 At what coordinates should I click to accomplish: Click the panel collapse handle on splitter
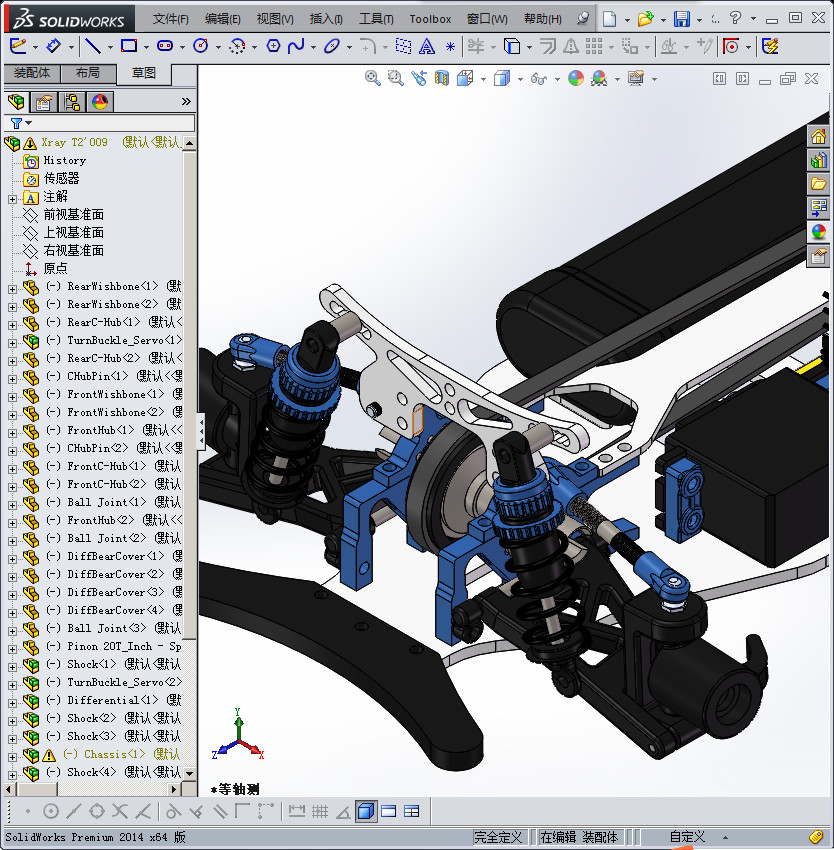[201, 432]
